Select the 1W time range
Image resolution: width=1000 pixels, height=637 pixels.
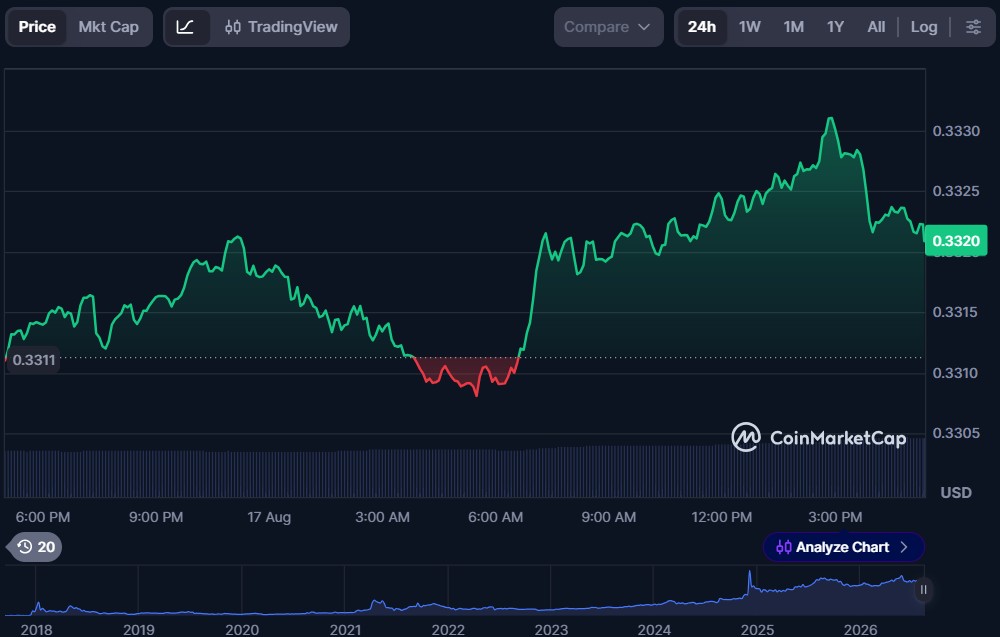[749, 27]
